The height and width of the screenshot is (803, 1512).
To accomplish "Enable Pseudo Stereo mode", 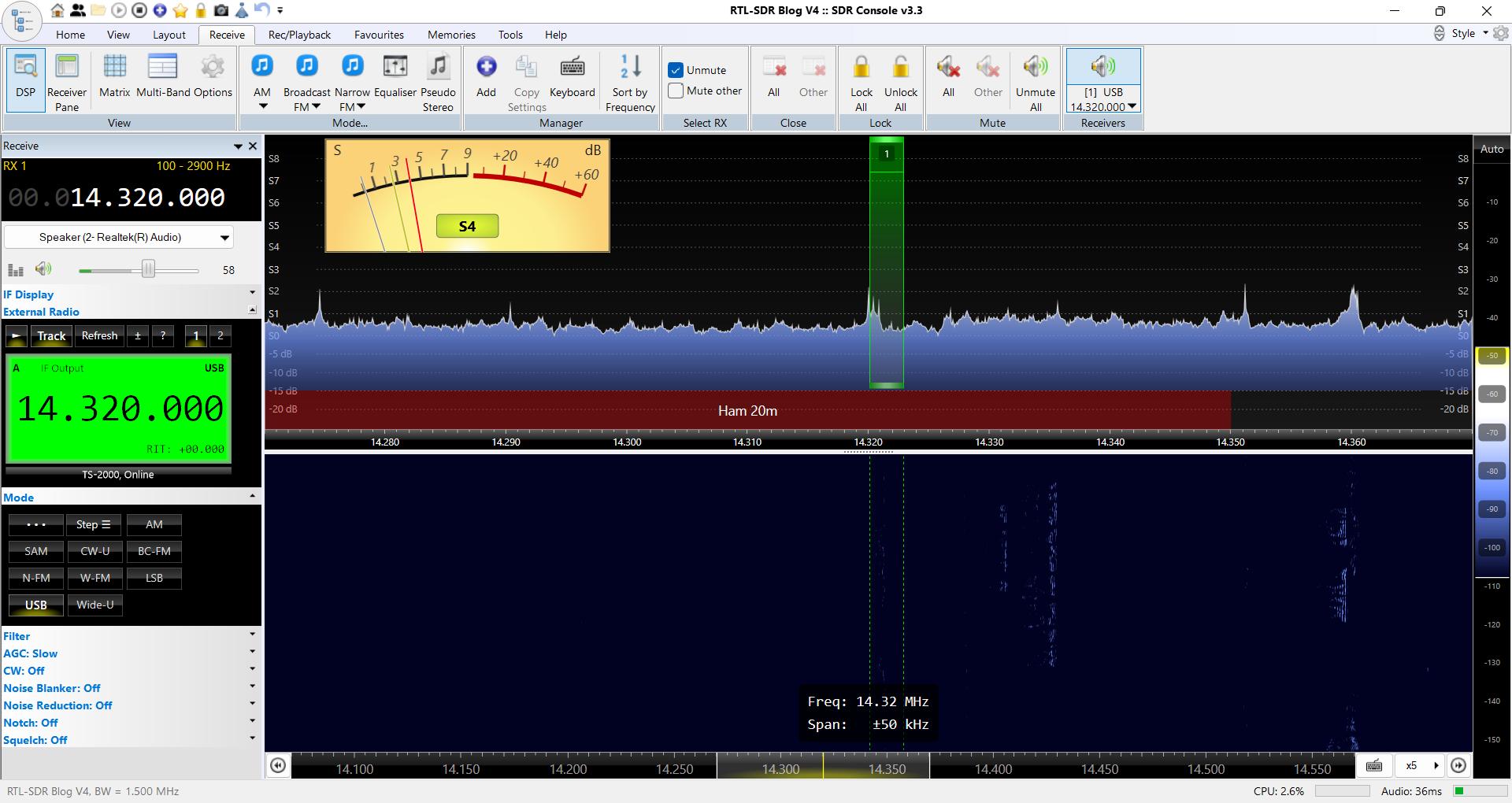I will pos(438,79).
